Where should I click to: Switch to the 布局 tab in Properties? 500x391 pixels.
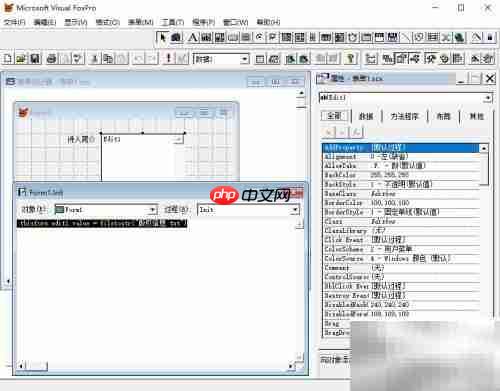coord(443,116)
